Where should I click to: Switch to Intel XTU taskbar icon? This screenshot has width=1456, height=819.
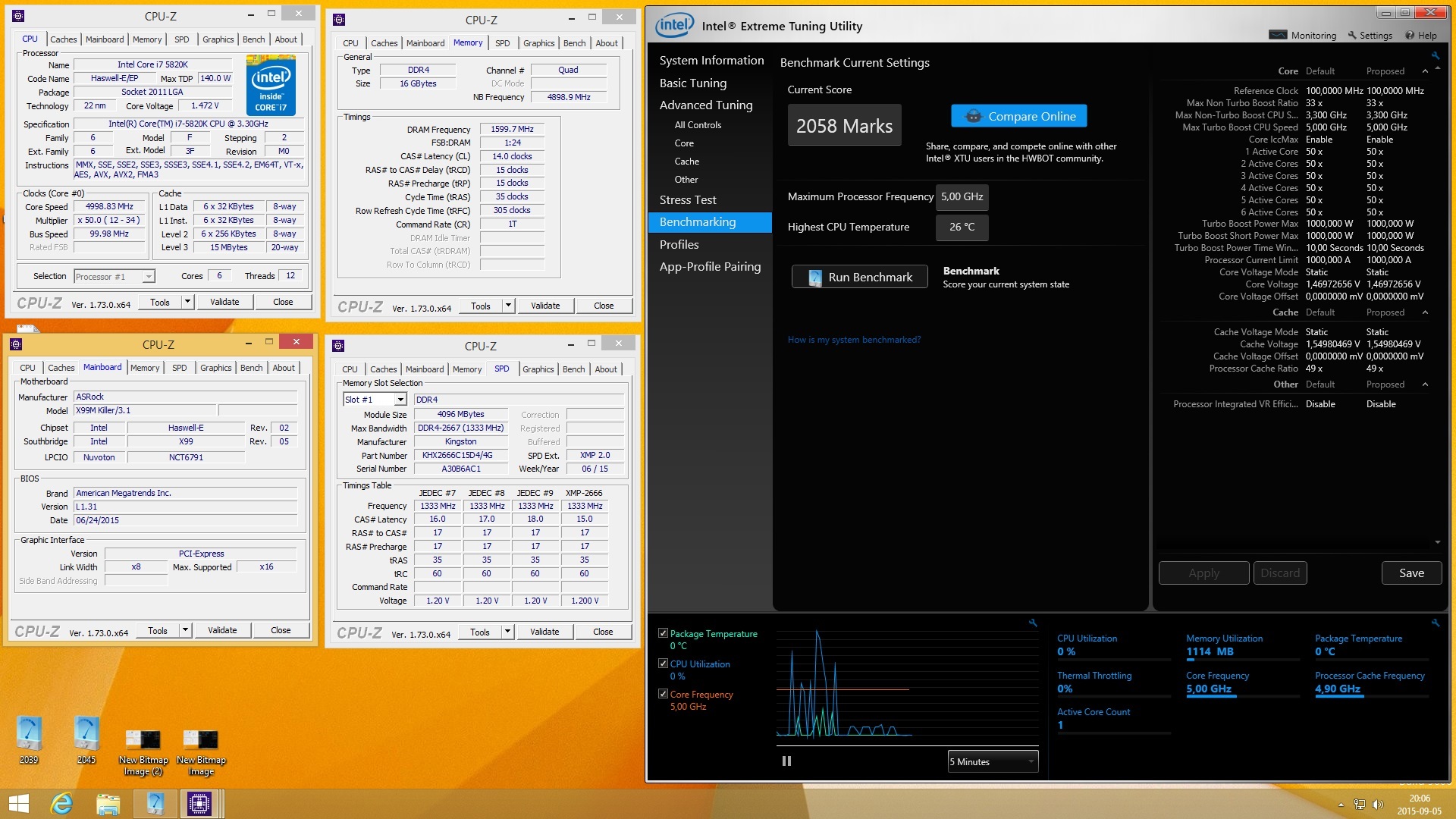[x=155, y=804]
